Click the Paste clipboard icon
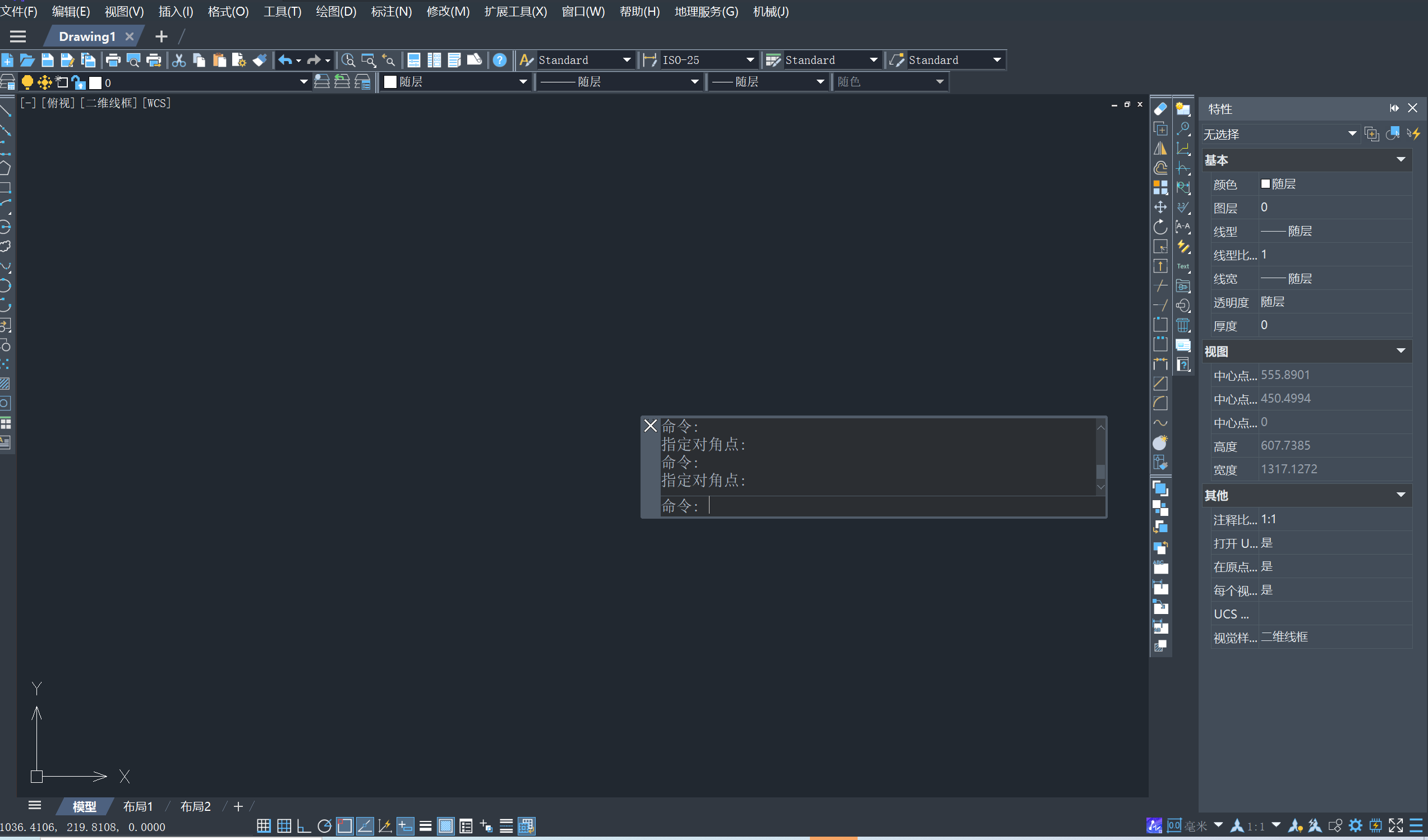Screen dimensions: 1428x840 (x=219, y=60)
